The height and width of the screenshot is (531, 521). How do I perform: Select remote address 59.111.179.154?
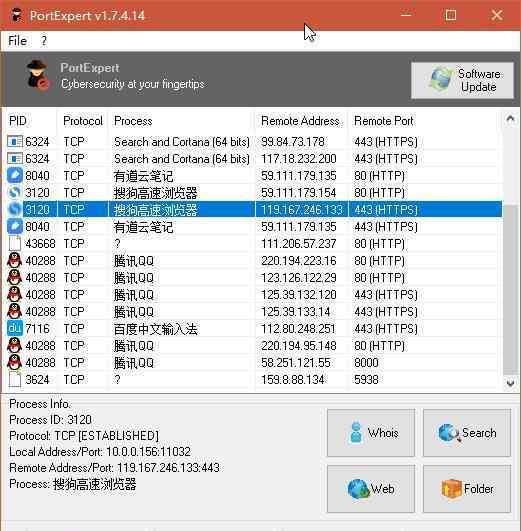299,193
